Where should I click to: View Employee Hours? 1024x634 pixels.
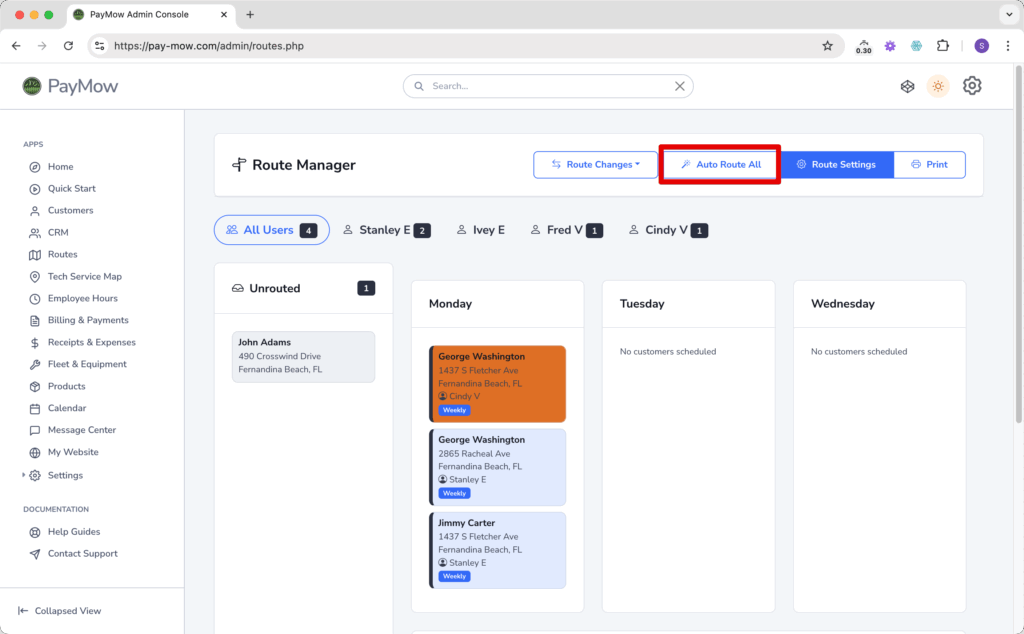pos(82,298)
